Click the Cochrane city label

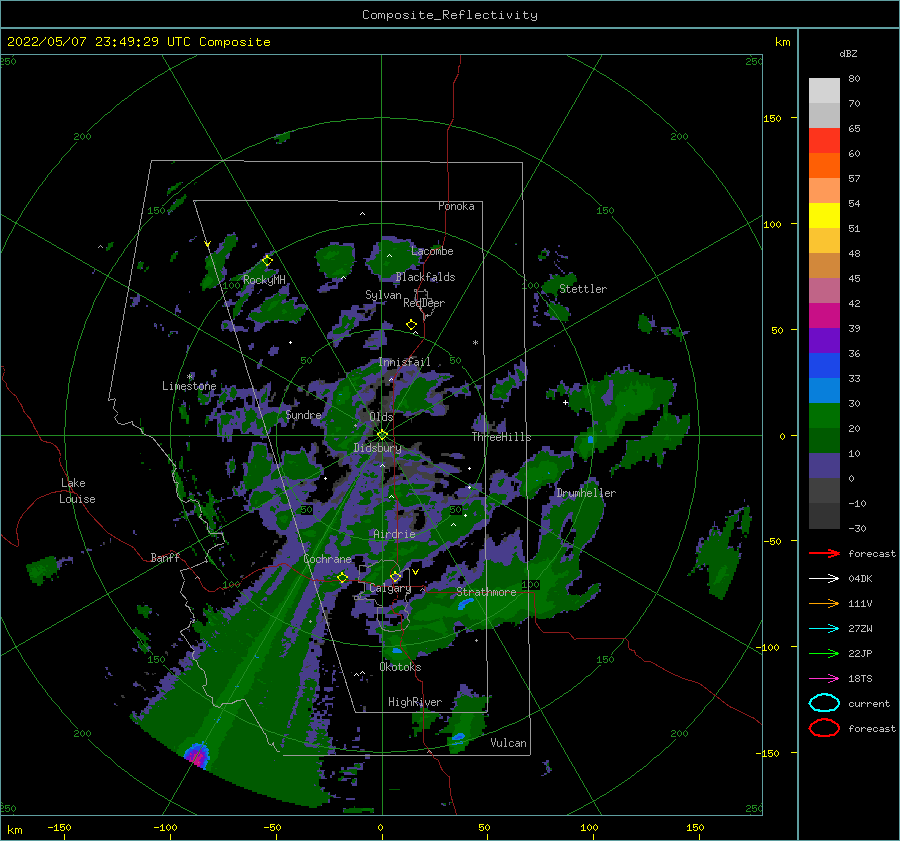click(327, 559)
